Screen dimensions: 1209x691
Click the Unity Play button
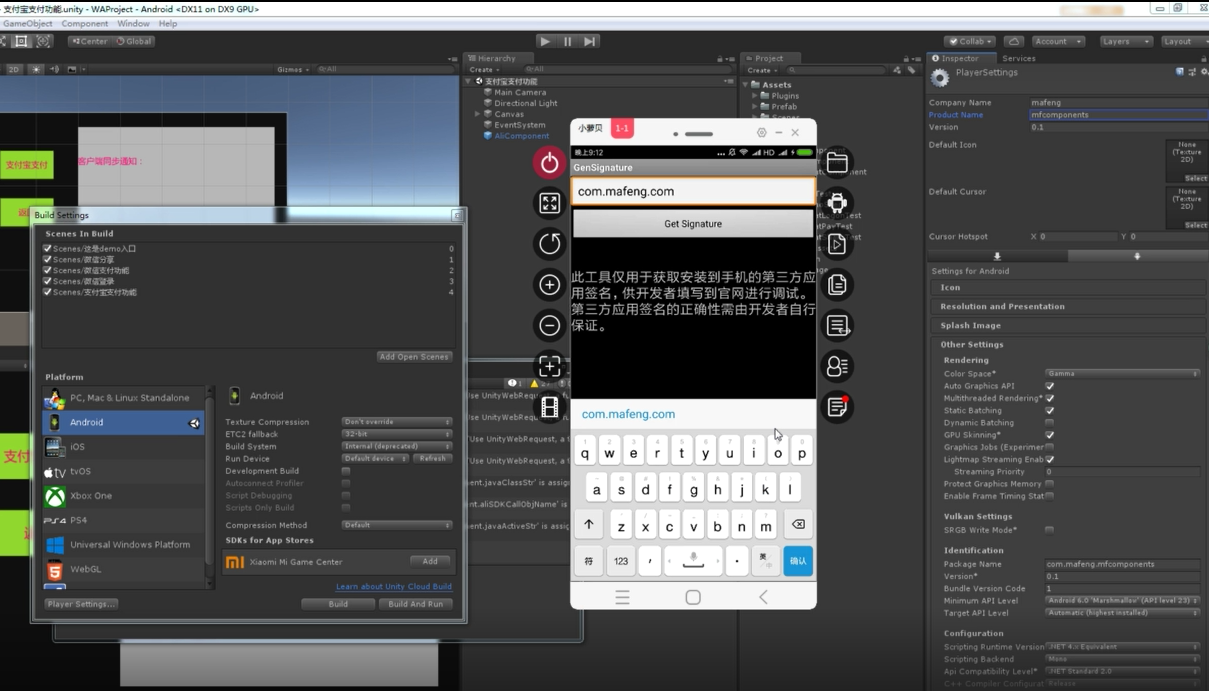(545, 41)
